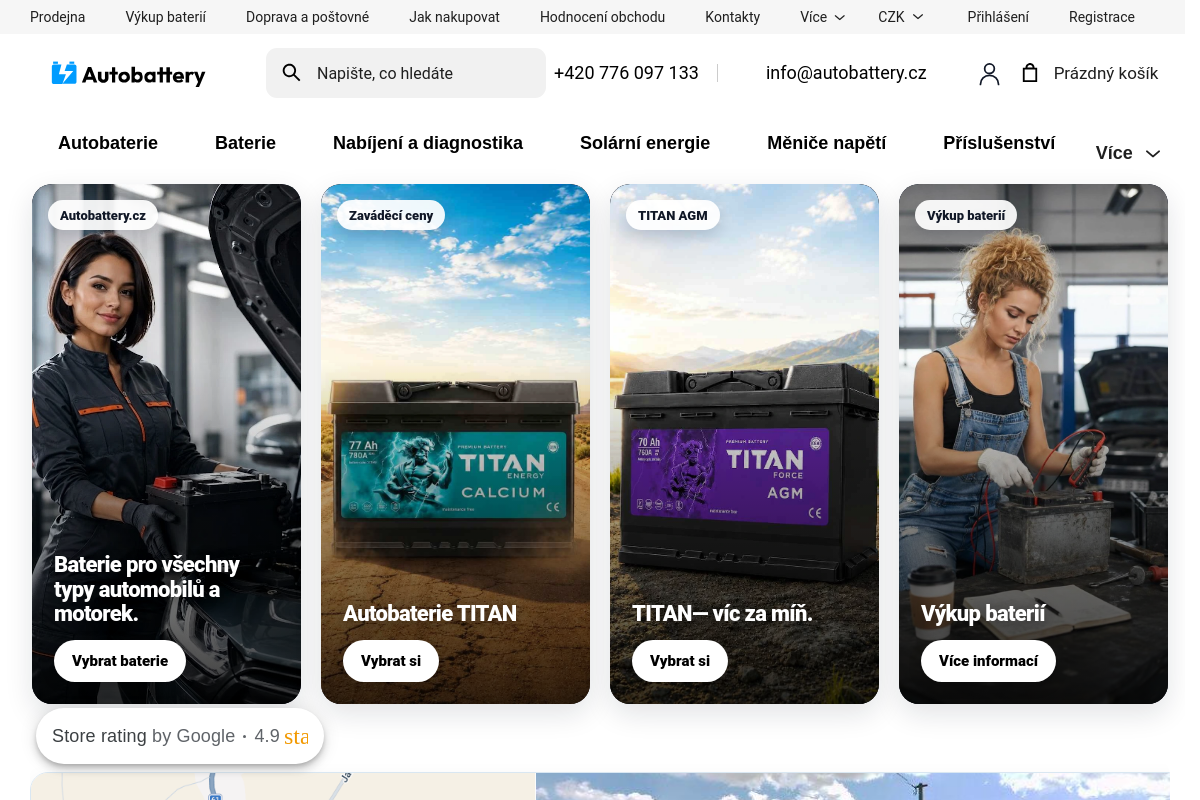Click the Autobattery logo
Viewport: 1200px width, 800px height.
click(128, 73)
